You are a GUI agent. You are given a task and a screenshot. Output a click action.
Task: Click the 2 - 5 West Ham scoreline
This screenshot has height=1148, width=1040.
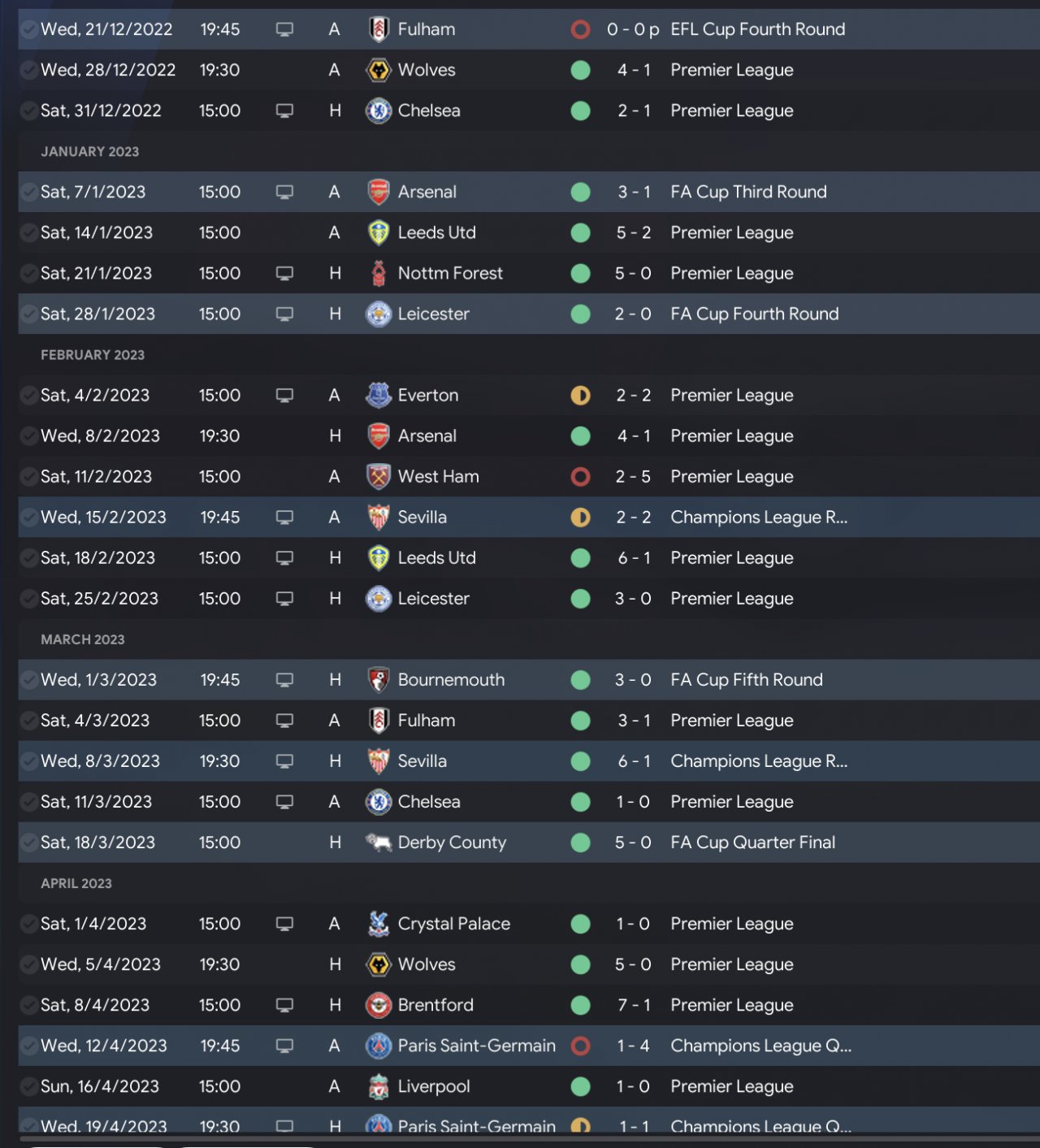633,477
